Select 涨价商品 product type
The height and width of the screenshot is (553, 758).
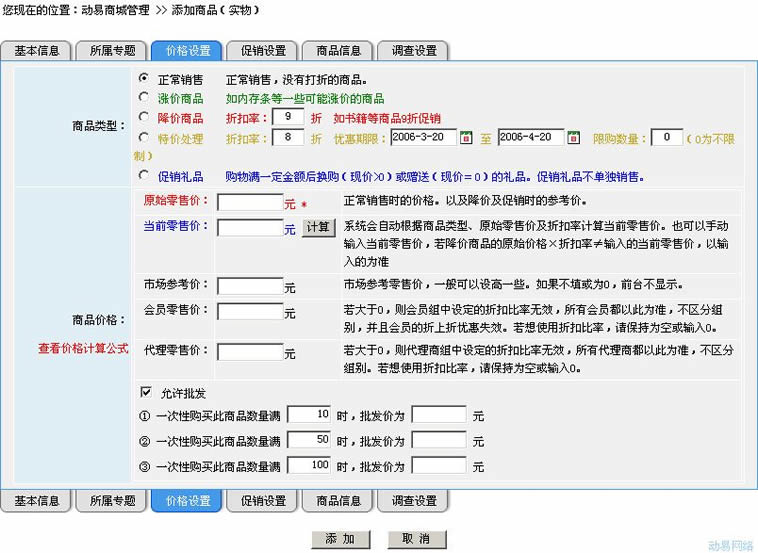tap(144, 97)
